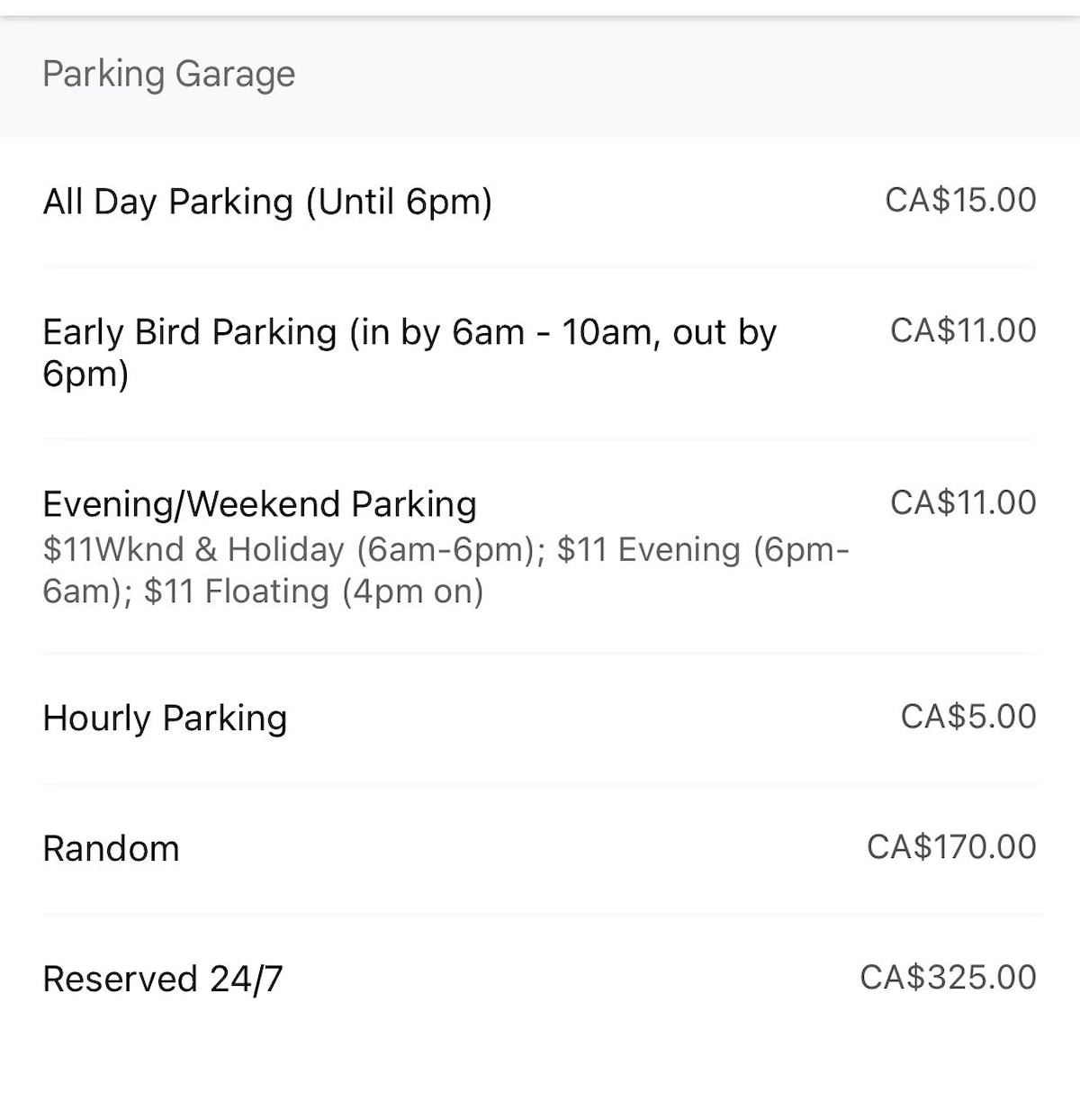Viewport: 1080px width, 1120px height.
Task: Tap the CA$15.00 all day price
Action: 960,200
